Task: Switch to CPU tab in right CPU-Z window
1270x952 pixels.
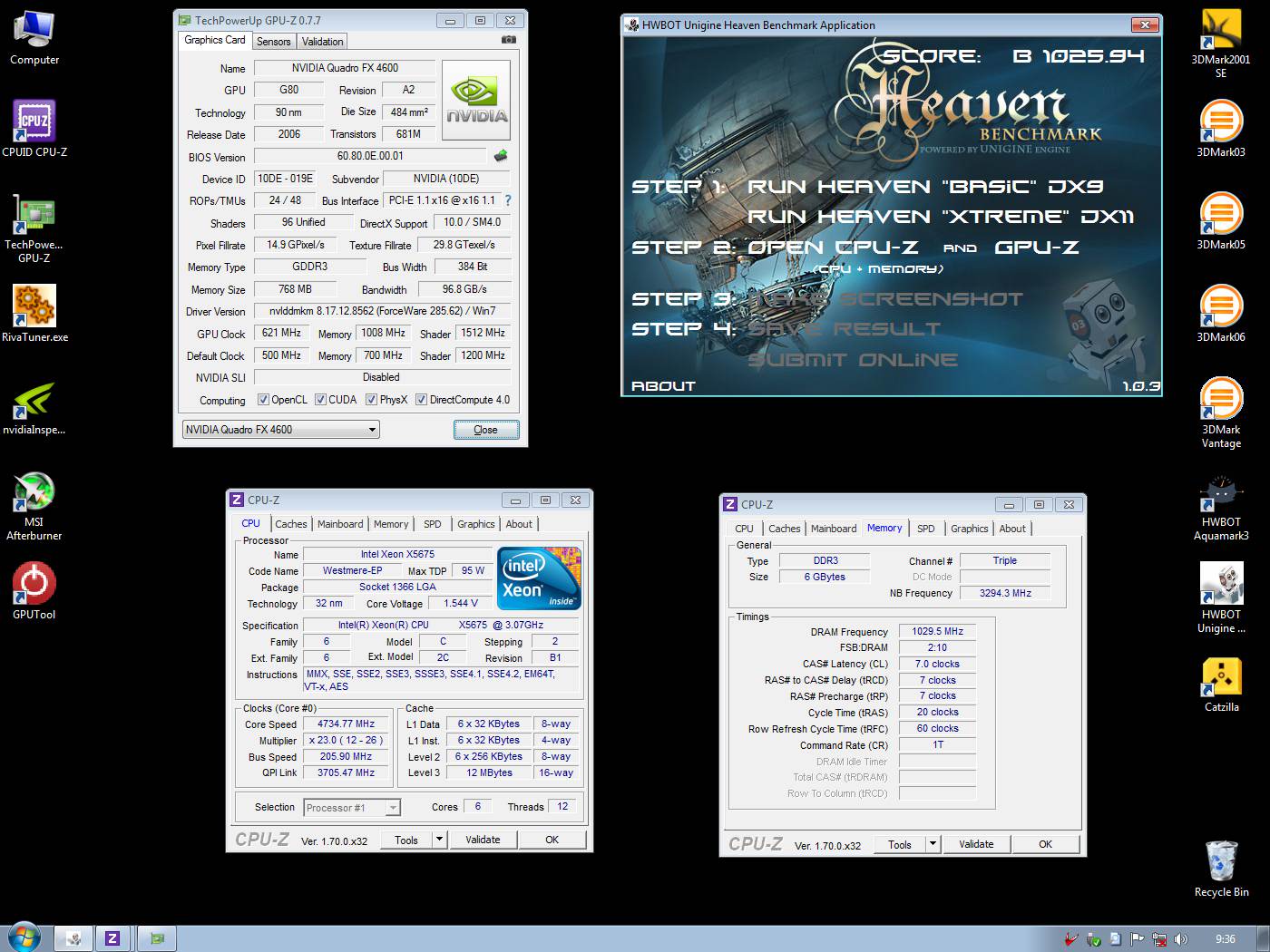Action: (x=744, y=529)
